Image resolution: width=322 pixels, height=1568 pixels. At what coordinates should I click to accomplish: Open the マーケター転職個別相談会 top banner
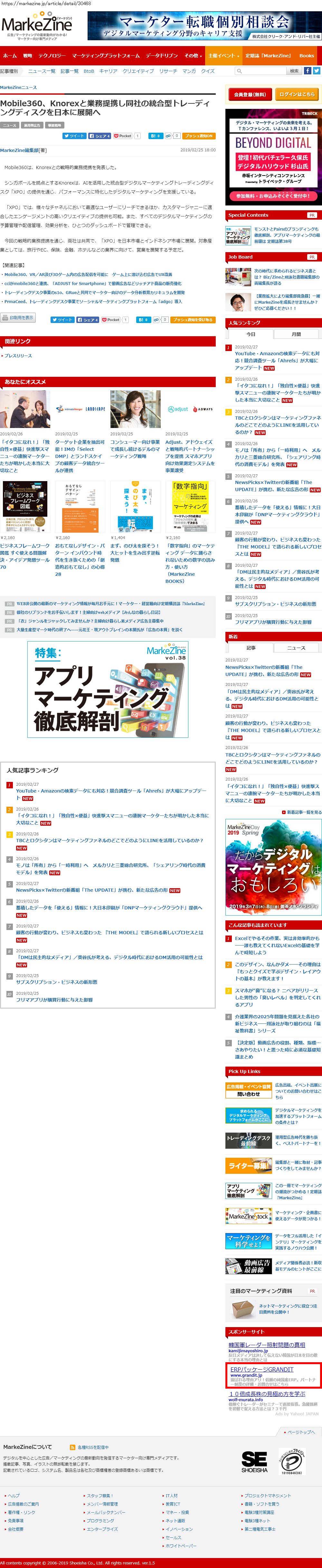(204, 25)
